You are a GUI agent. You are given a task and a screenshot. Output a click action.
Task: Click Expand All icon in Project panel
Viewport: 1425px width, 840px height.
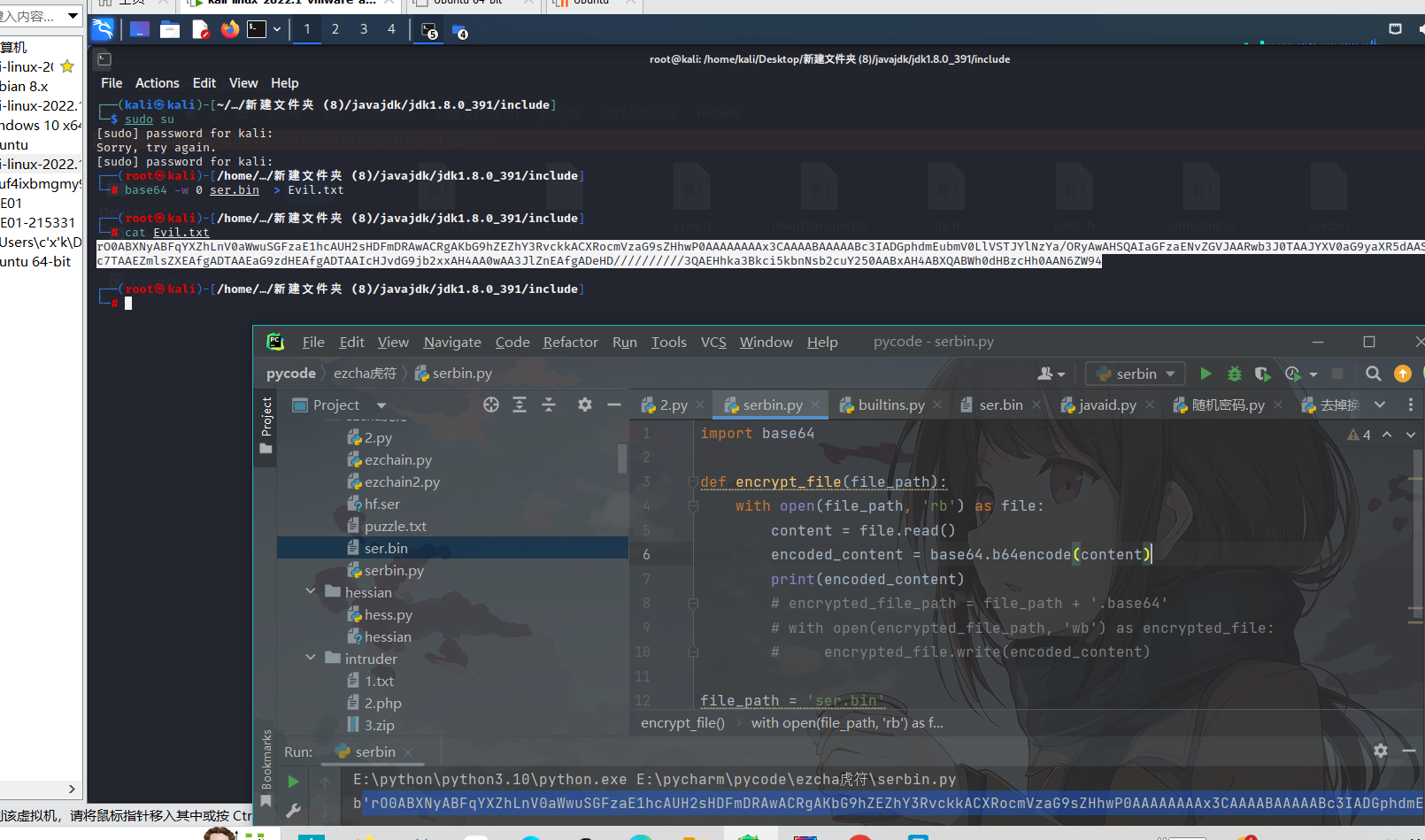520,405
